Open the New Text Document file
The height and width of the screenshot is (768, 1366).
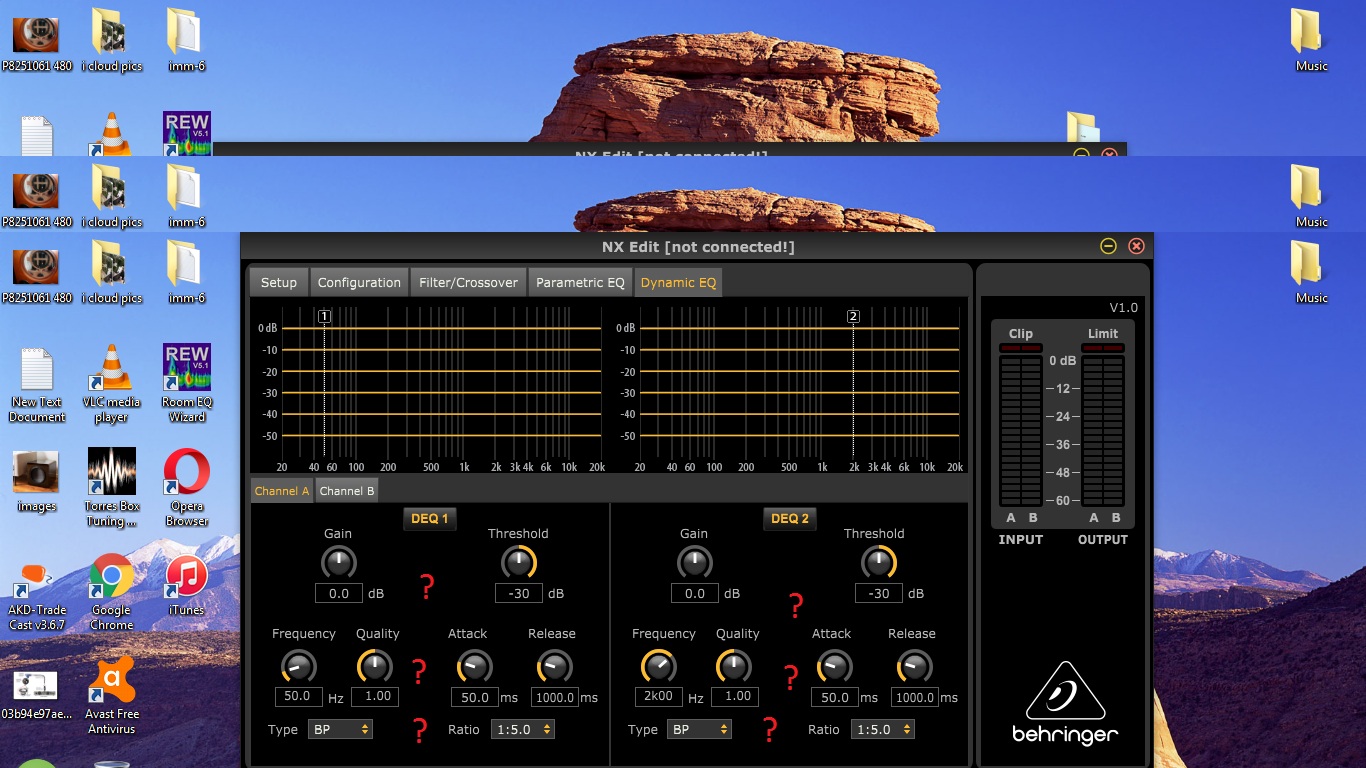click(37, 384)
